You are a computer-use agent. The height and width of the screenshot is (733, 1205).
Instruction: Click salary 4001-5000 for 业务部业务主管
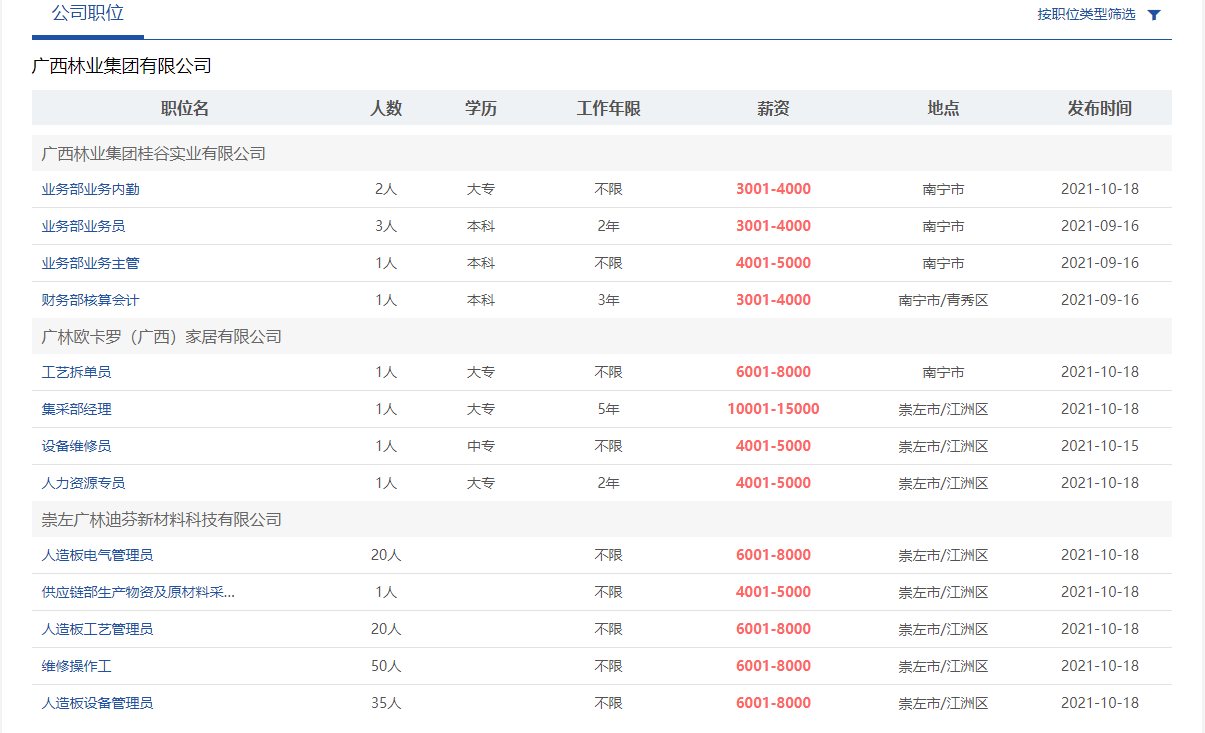pyautogui.click(x=774, y=263)
